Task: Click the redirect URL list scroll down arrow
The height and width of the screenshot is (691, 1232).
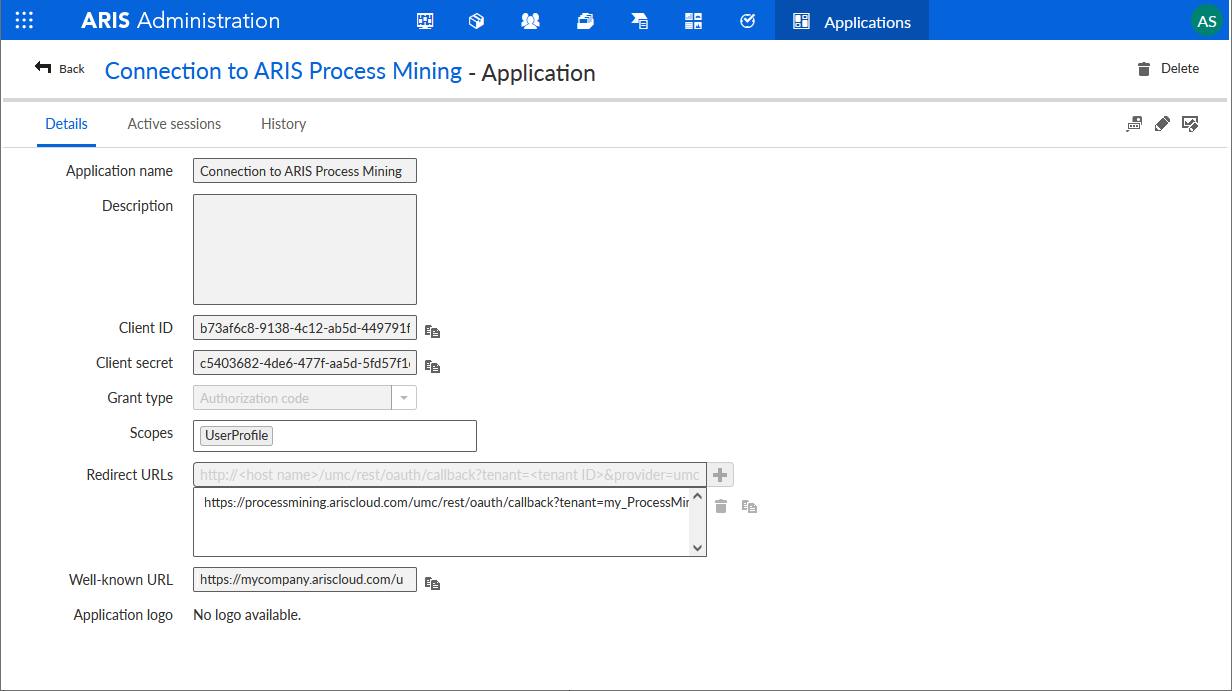Action: [x=698, y=548]
